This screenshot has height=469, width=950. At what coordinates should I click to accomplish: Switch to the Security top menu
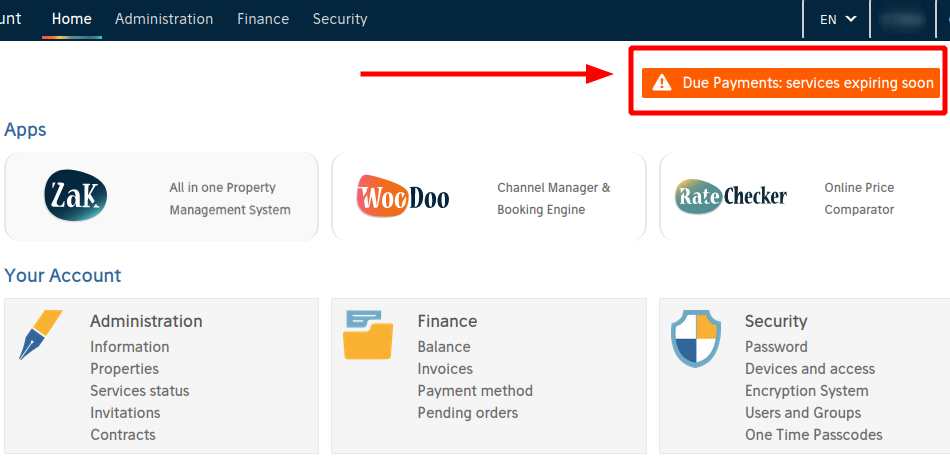tap(340, 19)
